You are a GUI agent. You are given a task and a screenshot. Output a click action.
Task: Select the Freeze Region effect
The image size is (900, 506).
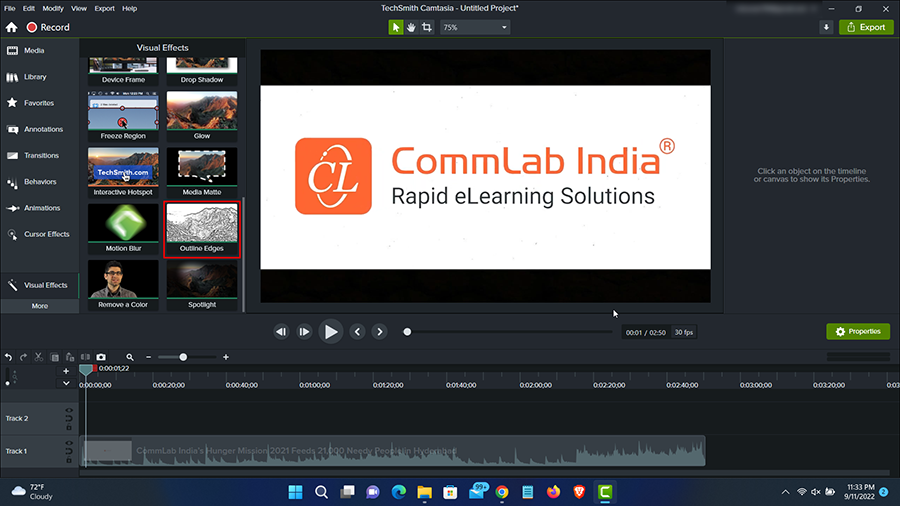(x=123, y=116)
